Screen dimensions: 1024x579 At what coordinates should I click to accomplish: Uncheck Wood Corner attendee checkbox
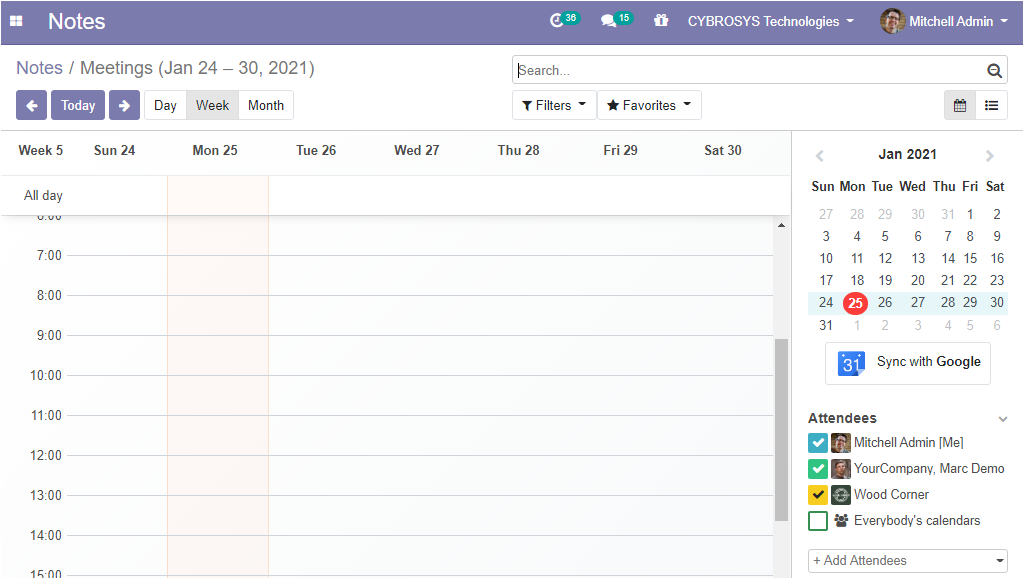pyautogui.click(x=818, y=495)
